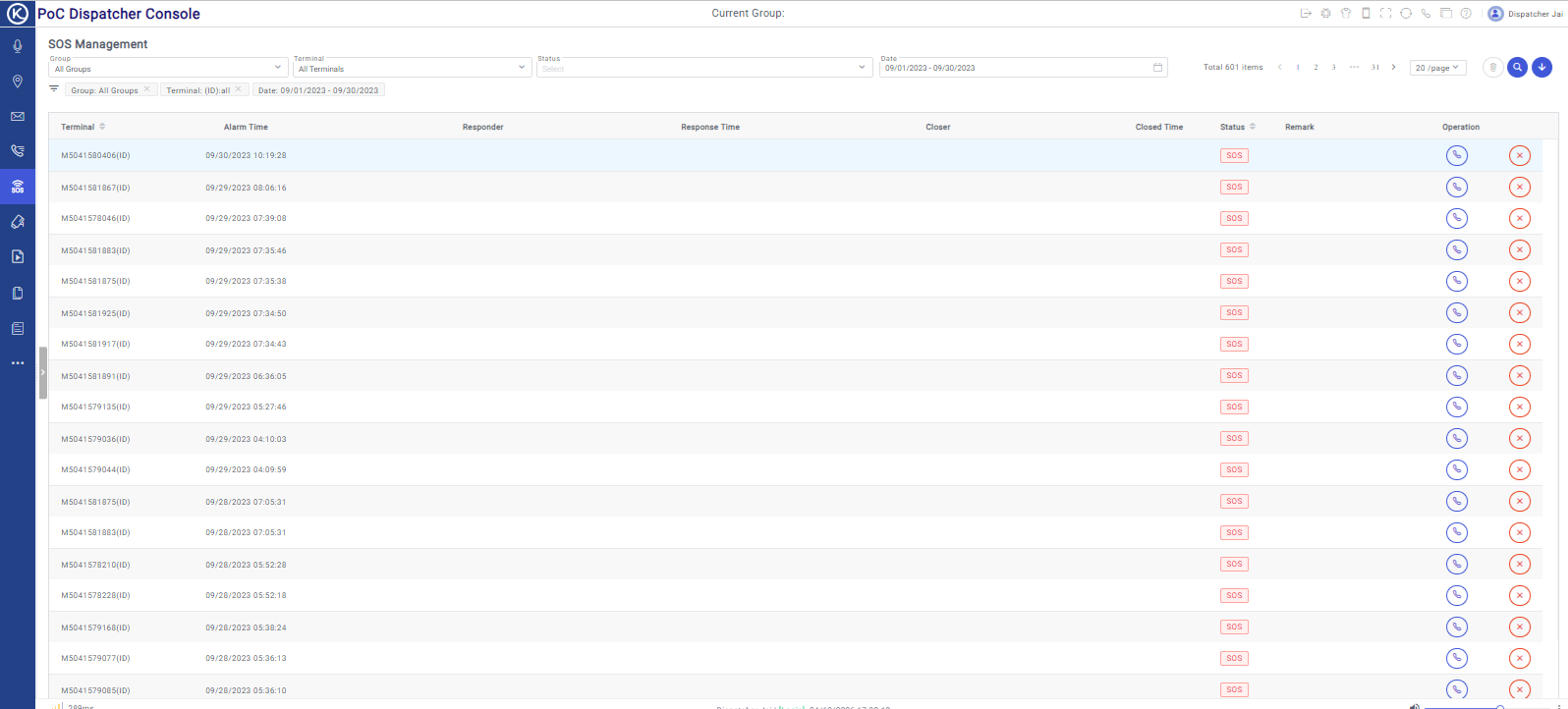Open the settings gear icon in header

point(1325,14)
